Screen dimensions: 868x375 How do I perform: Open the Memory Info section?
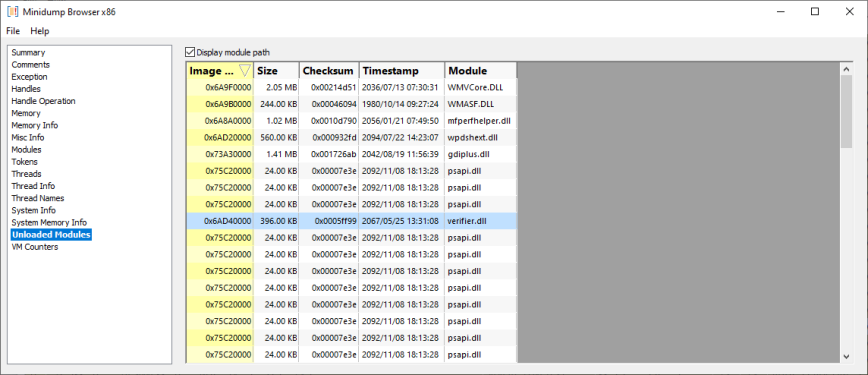(34, 126)
